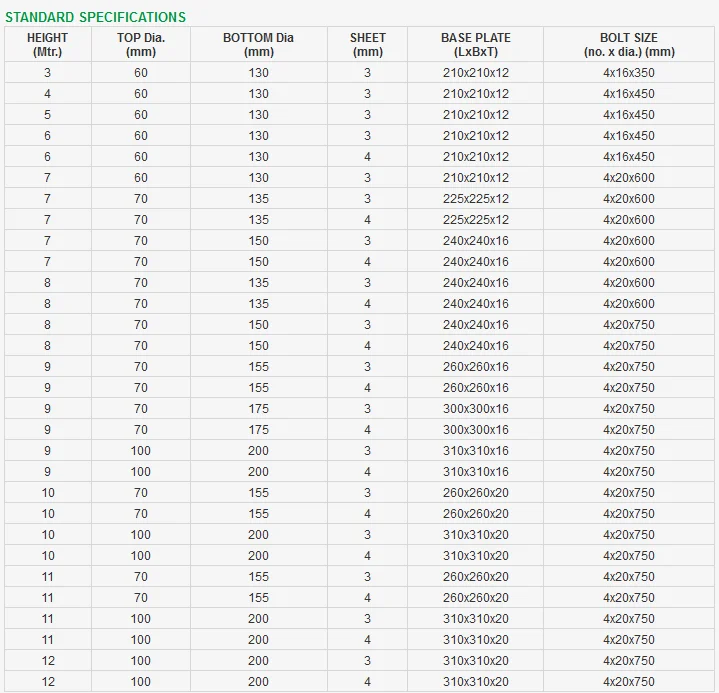Click the 4x20x750 cell in the last row
The image size is (719, 693).
629,682
